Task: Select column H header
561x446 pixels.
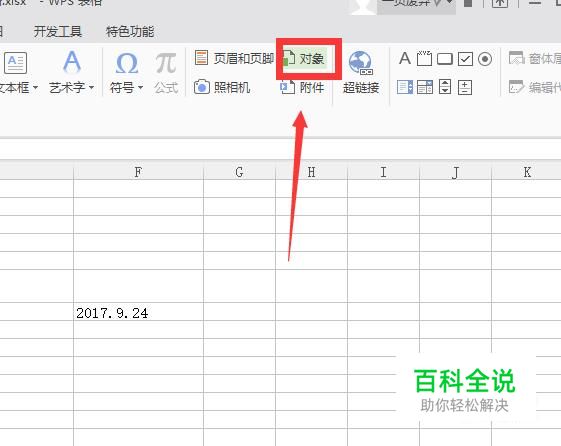Action: (311, 172)
